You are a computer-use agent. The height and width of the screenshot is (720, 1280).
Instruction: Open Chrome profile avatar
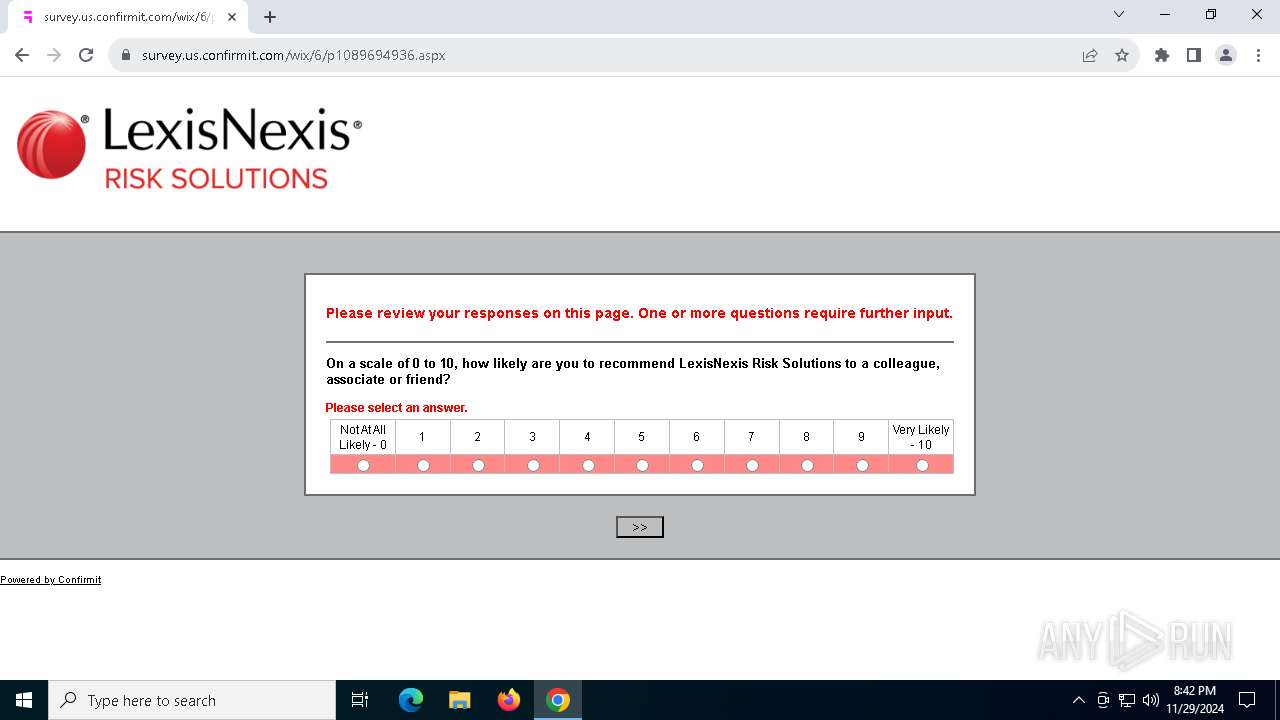click(1226, 55)
